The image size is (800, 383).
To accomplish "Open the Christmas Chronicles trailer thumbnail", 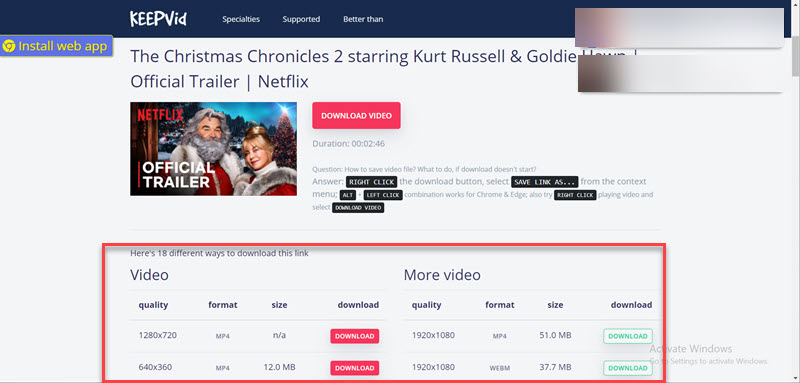I will click(213, 149).
